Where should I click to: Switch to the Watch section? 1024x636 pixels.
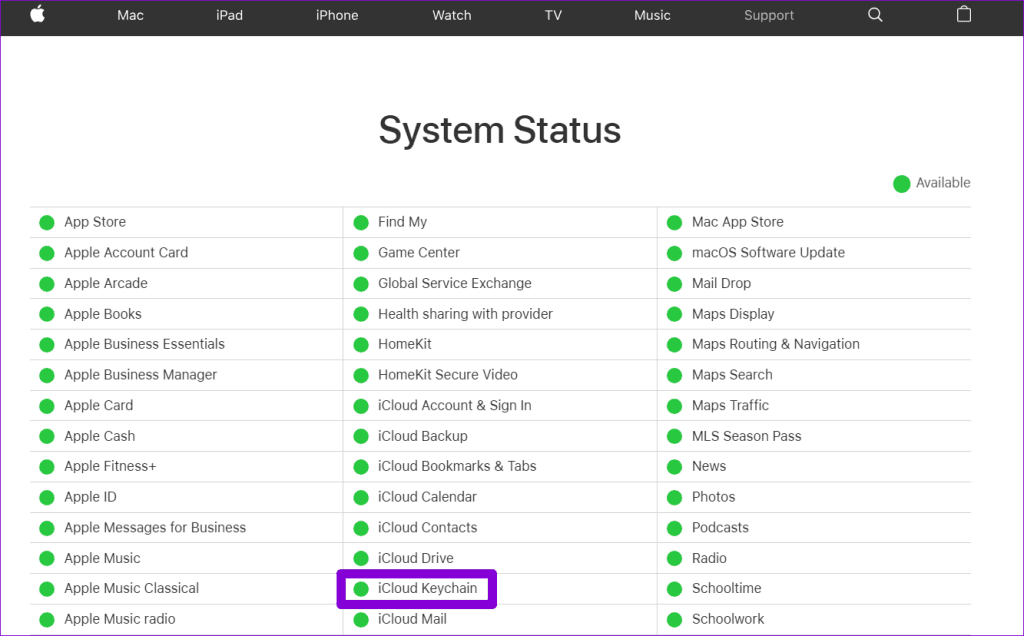[451, 15]
